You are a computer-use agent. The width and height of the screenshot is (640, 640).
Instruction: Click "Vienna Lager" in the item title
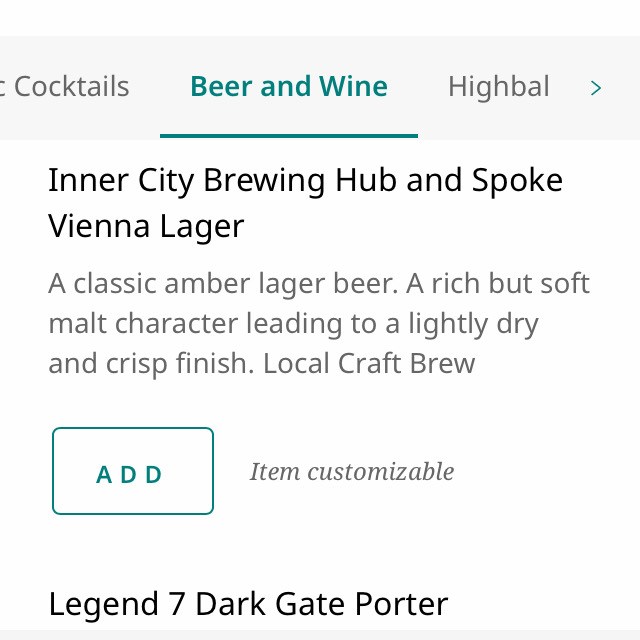146,227
